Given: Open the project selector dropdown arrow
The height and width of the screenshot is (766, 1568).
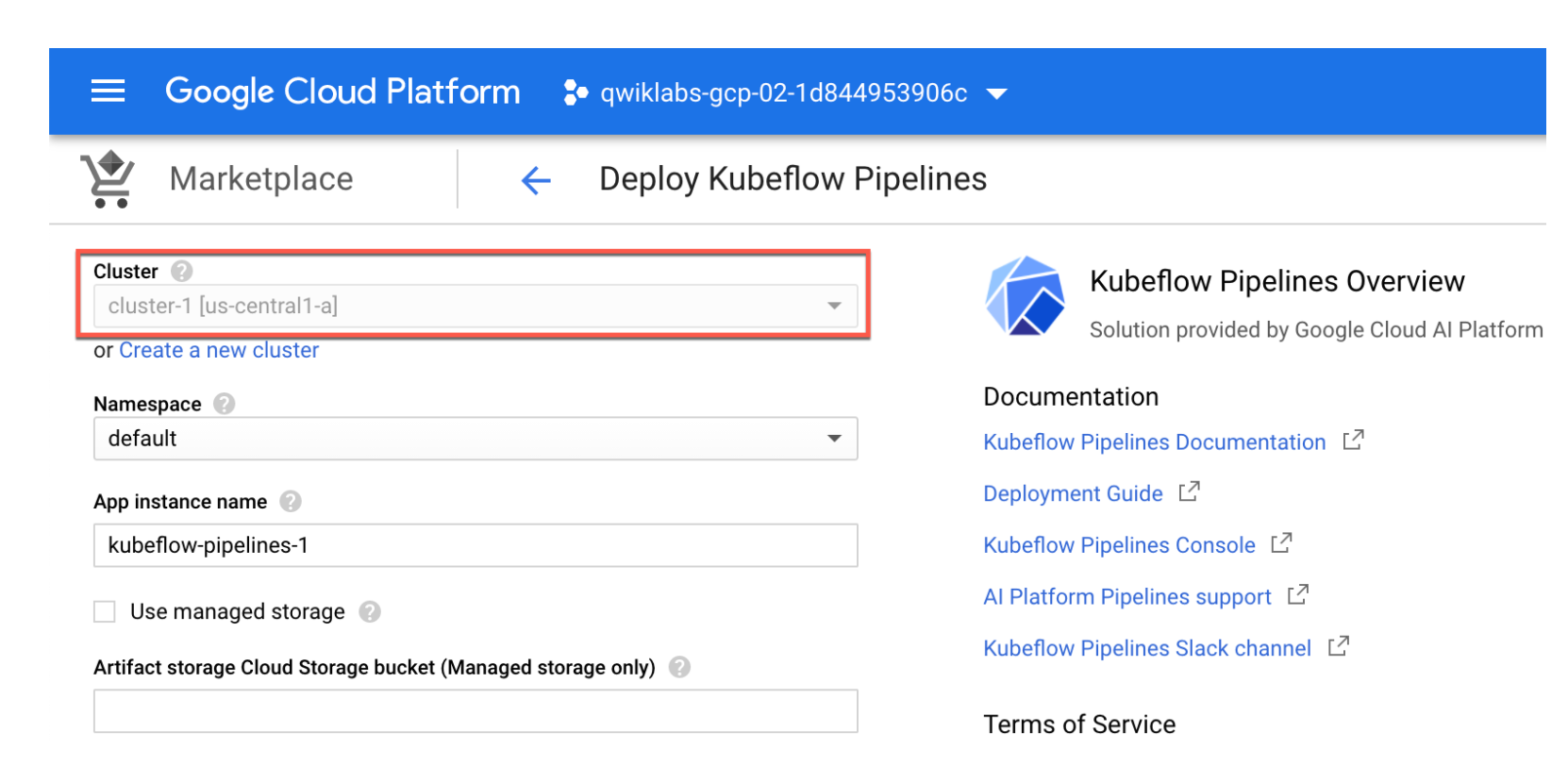Looking at the screenshot, I should click(996, 93).
